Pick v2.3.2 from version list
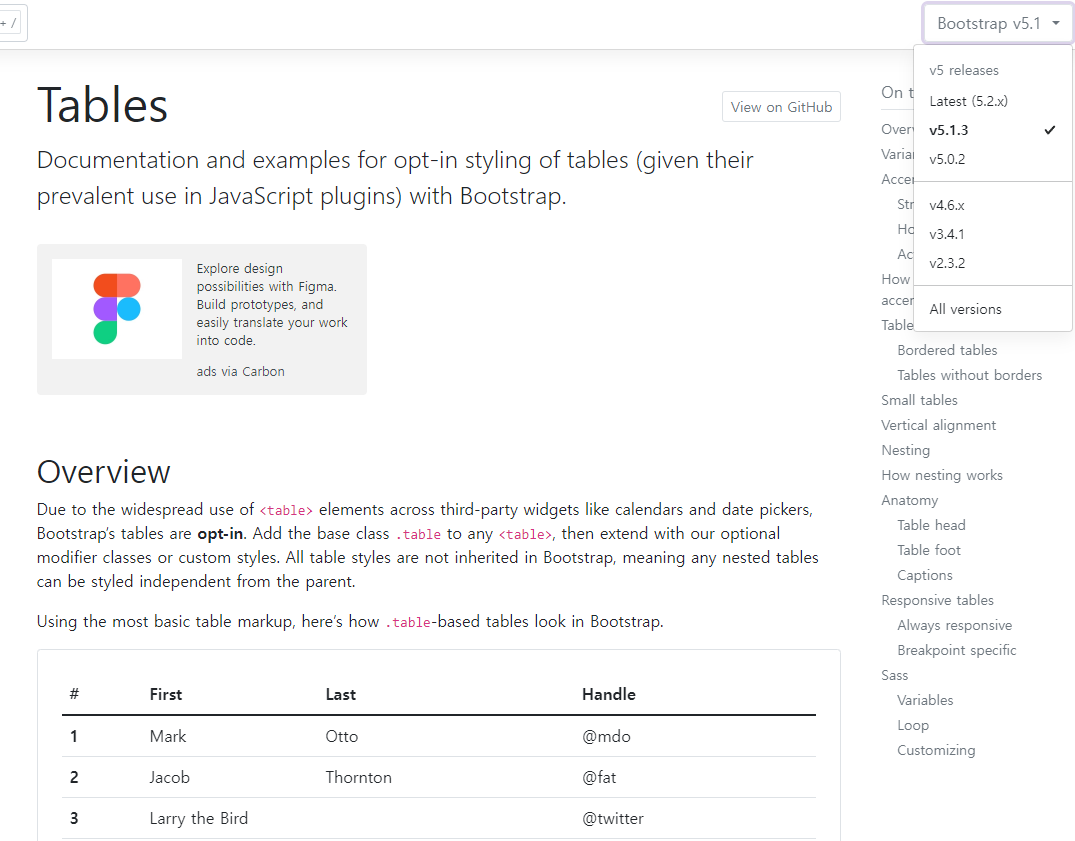Screen dimensions: 1075x841 click(x=993, y=263)
